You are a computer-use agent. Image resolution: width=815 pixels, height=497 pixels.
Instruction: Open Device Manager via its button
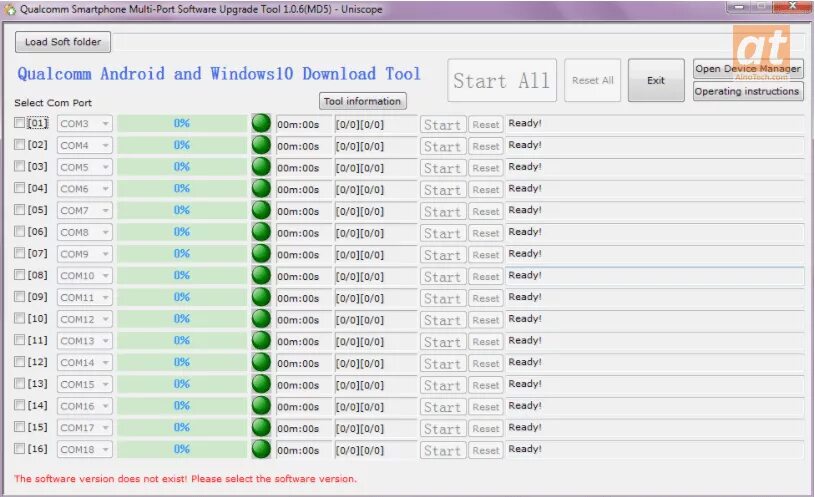[x=748, y=69]
